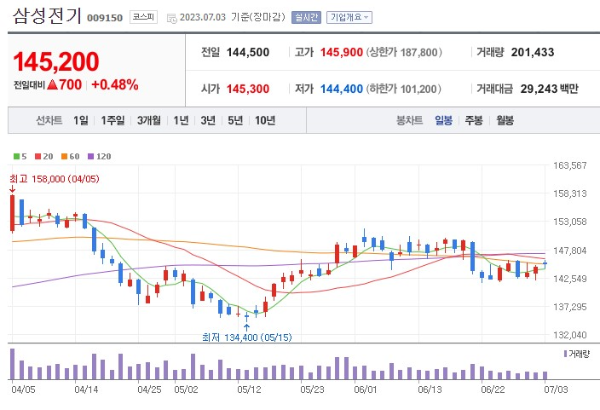Click the 최고 158,000 (04/05) chart label
This screenshot has height=410, width=600.
click(54, 179)
